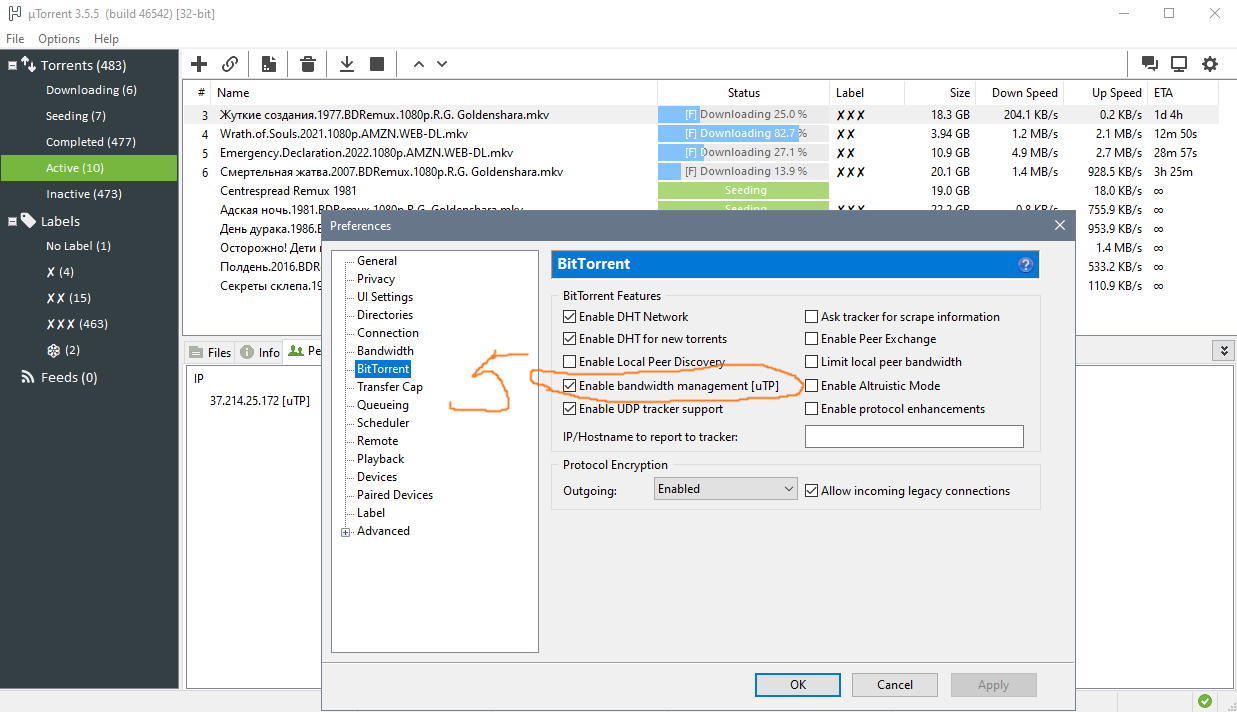Click the Downloading 82.7 % progress bar
1237x712 pixels.
(x=743, y=134)
